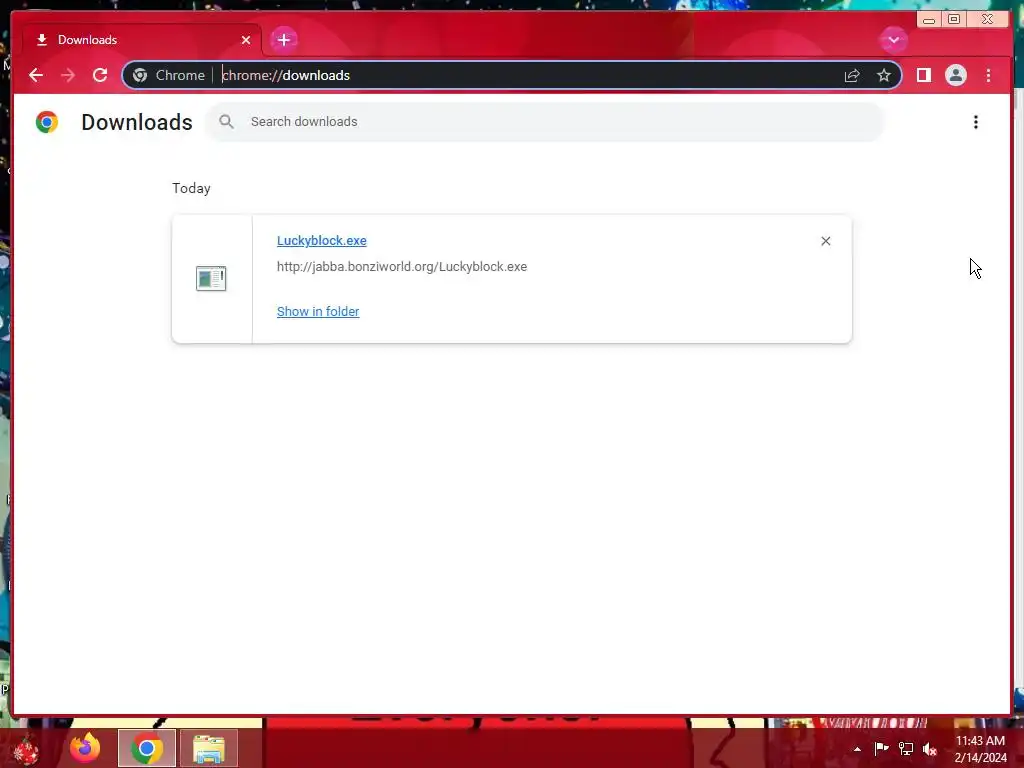Close the Downloads tab

pos(246,40)
